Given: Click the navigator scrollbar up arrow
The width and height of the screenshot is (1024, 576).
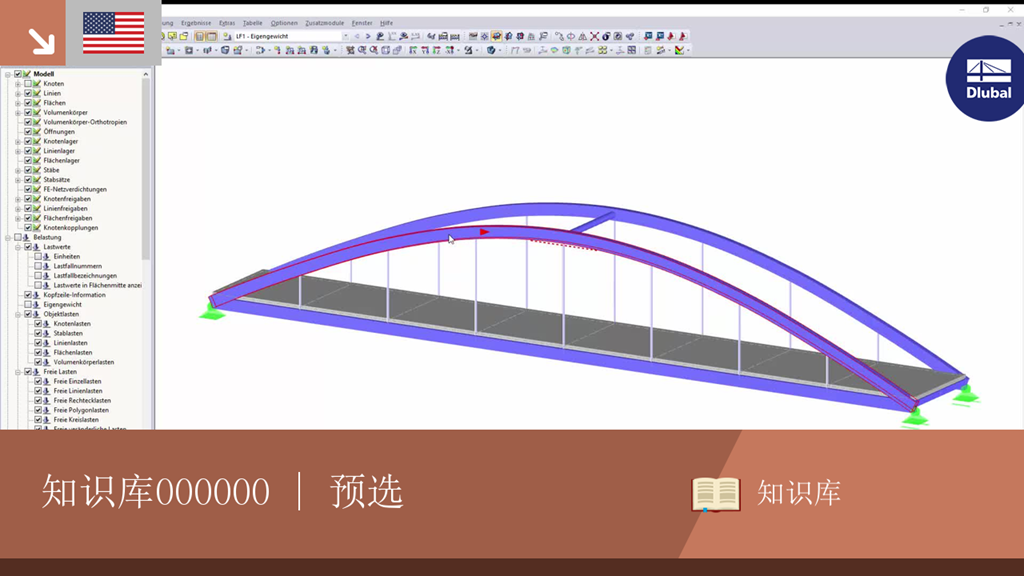Looking at the screenshot, I should (146, 74).
